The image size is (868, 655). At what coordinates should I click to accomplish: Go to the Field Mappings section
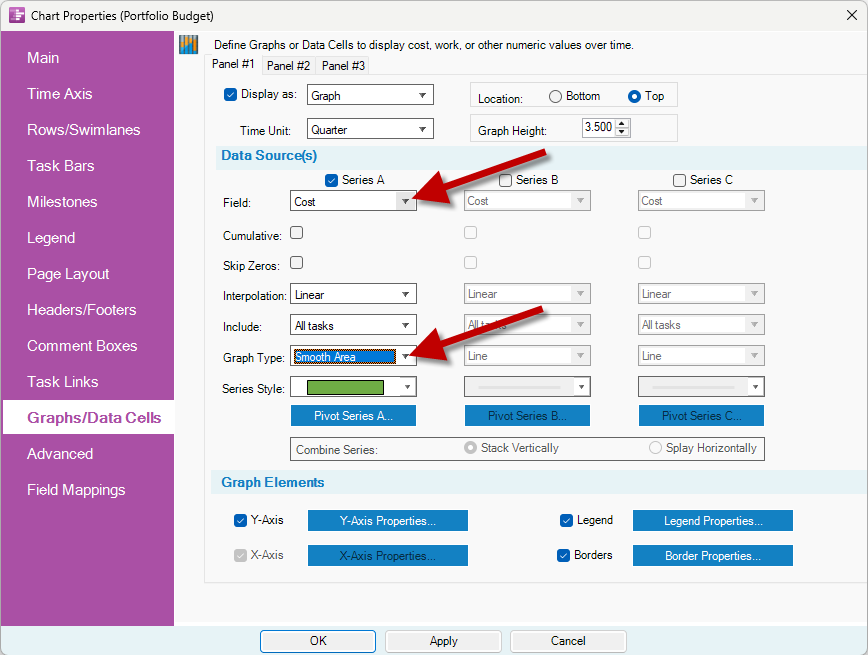click(x=76, y=490)
